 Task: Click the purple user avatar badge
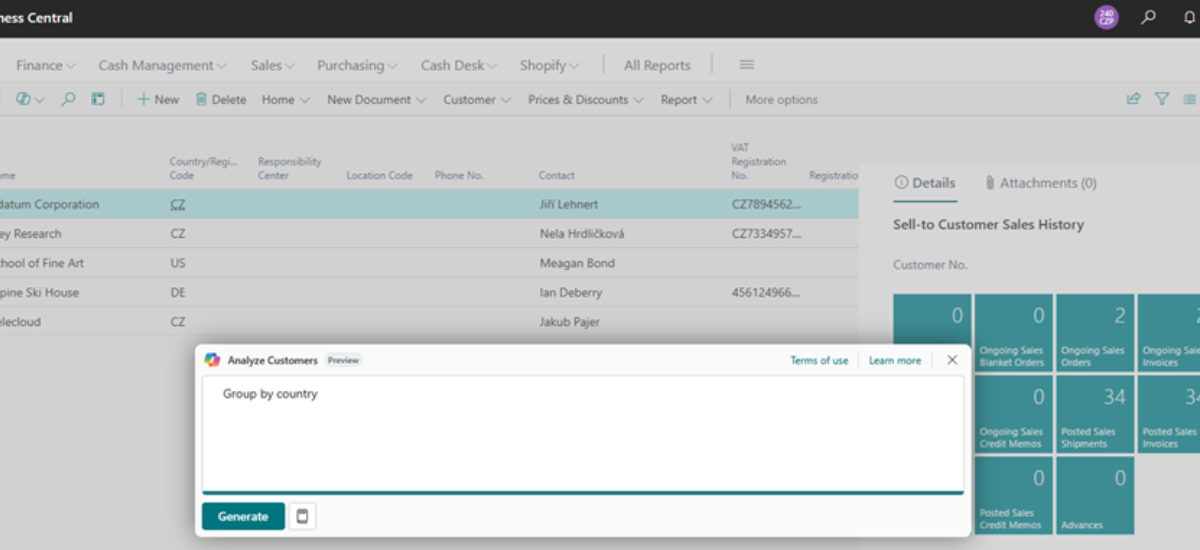coord(1106,17)
